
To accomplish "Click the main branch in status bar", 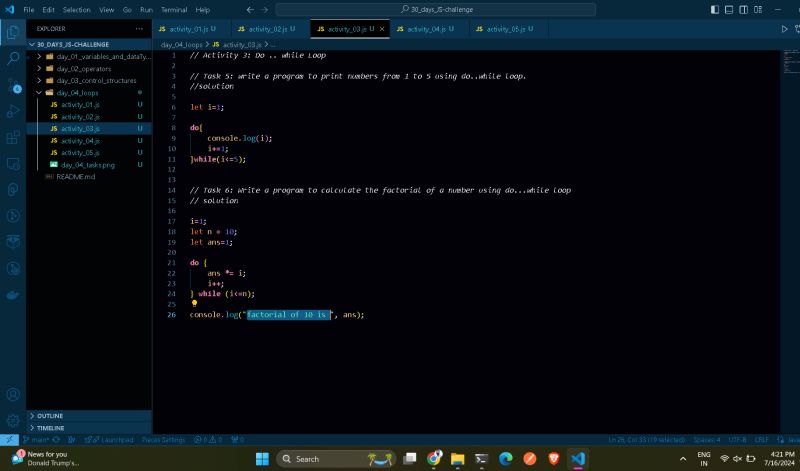I will tap(36, 439).
